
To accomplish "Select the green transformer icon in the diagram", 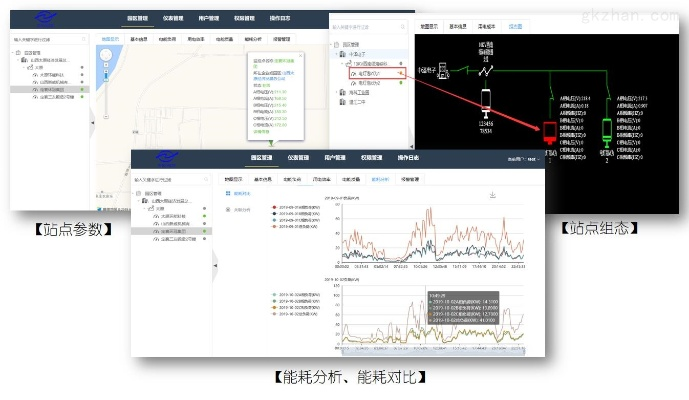I will coord(607,131).
